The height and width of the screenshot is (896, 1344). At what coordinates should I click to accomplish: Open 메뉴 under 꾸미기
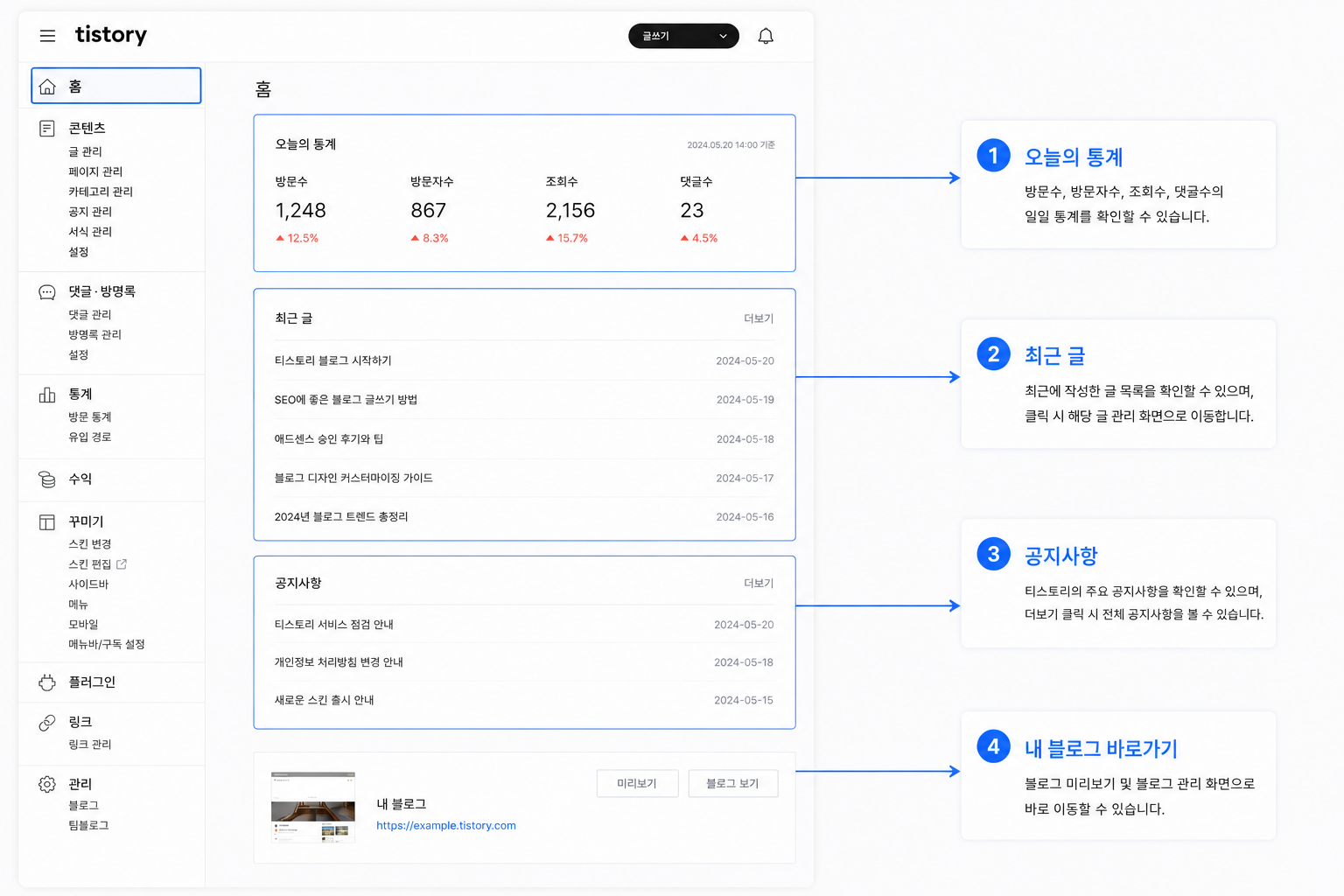click(x=79, y=605)
